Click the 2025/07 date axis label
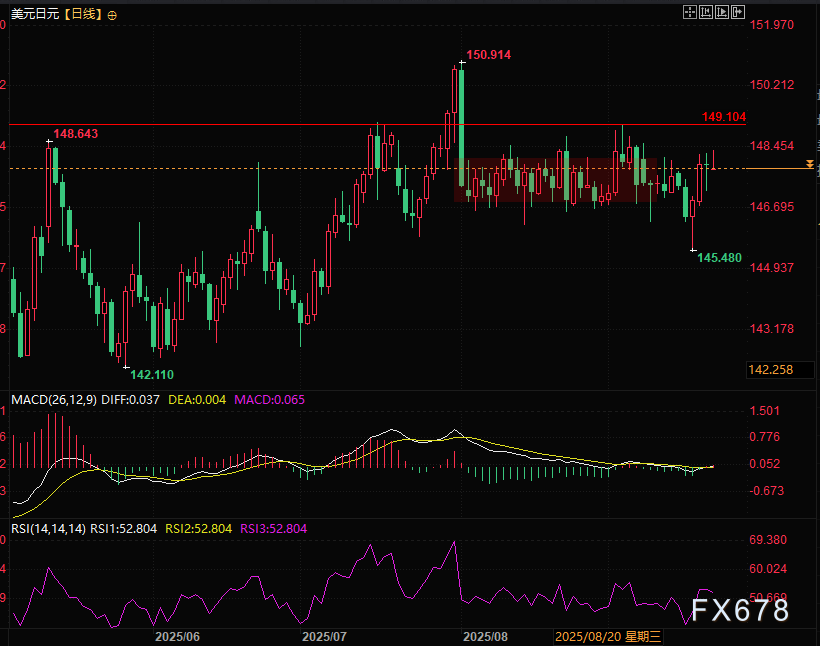The image size is (820, 646). tap(324, 636)
